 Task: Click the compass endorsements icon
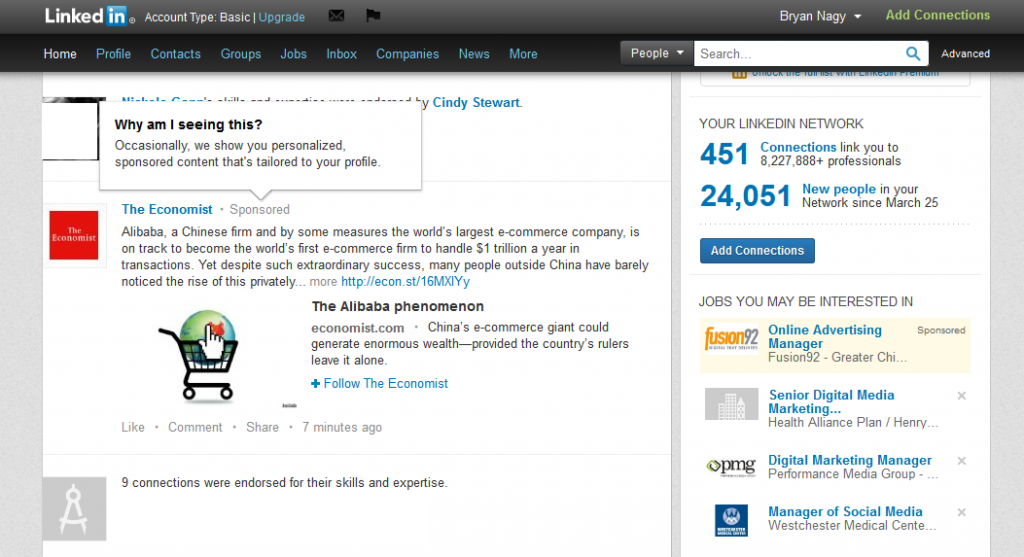pyautogui.click(x=74, y=509)
